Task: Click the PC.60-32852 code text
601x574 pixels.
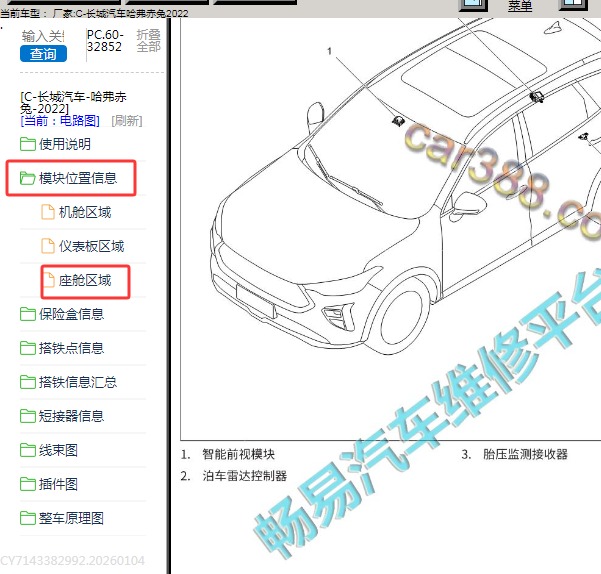Action: click(105, 41)
